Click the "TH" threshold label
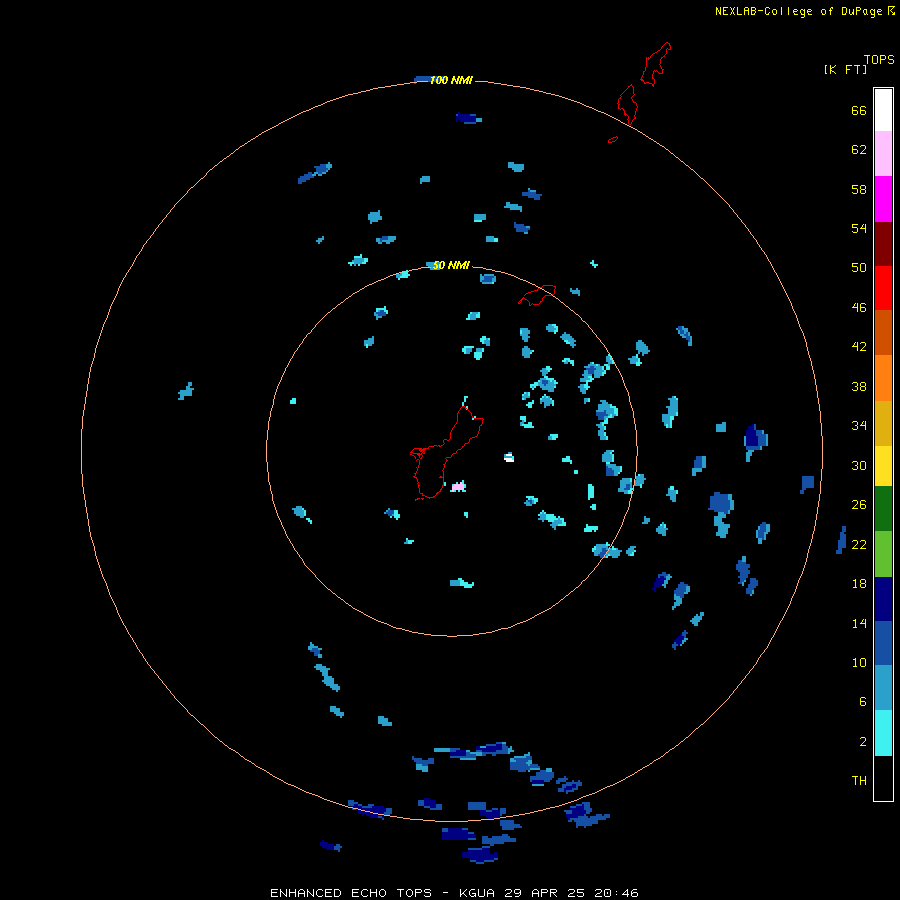 pos(859,781)
